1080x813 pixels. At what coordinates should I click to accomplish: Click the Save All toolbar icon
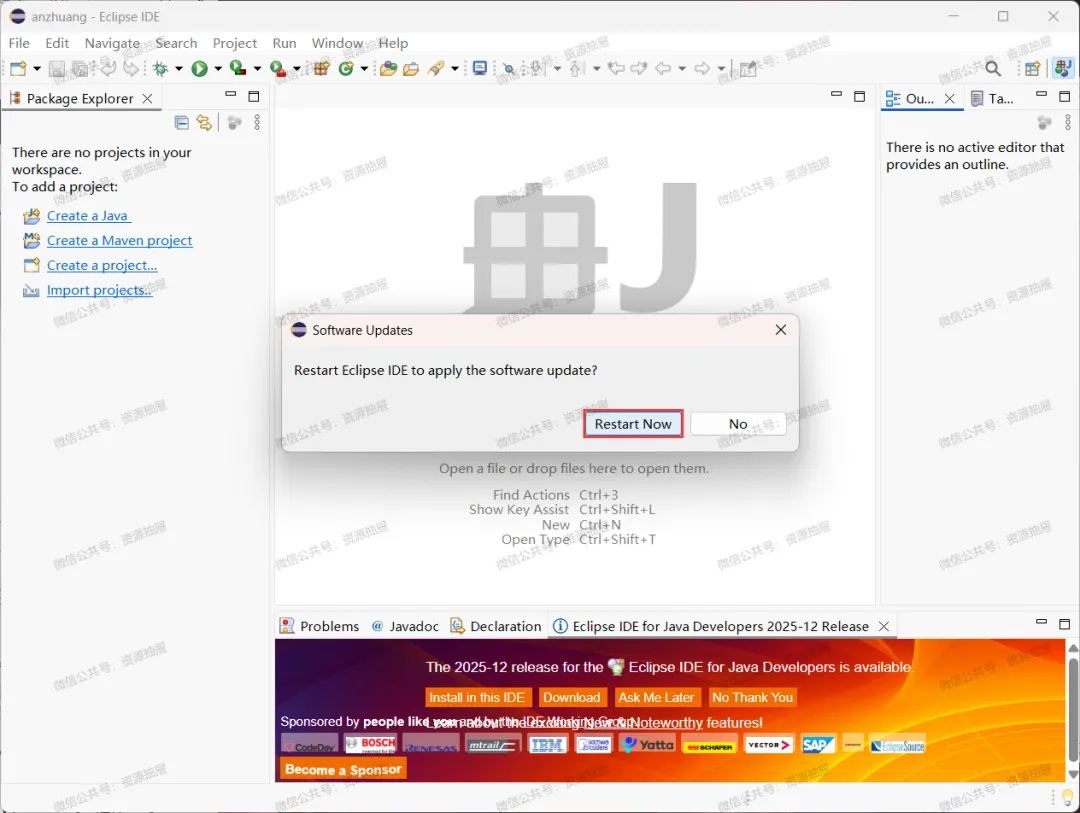(81, 68)
